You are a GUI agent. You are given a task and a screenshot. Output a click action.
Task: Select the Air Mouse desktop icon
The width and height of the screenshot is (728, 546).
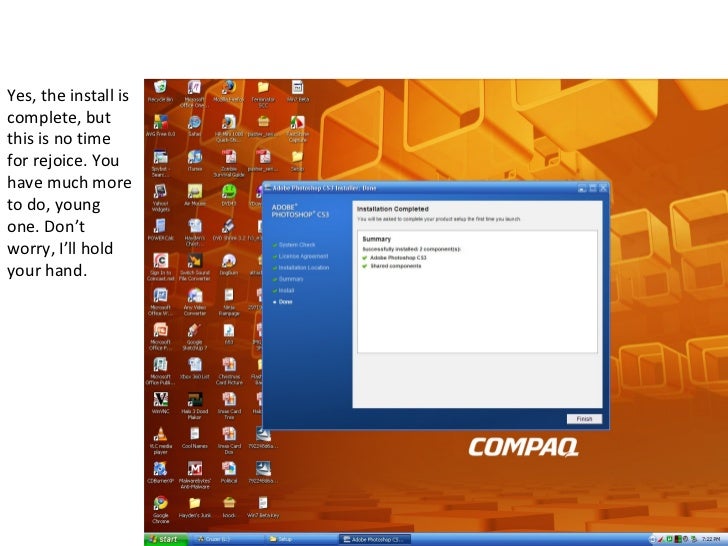point(195,195)
